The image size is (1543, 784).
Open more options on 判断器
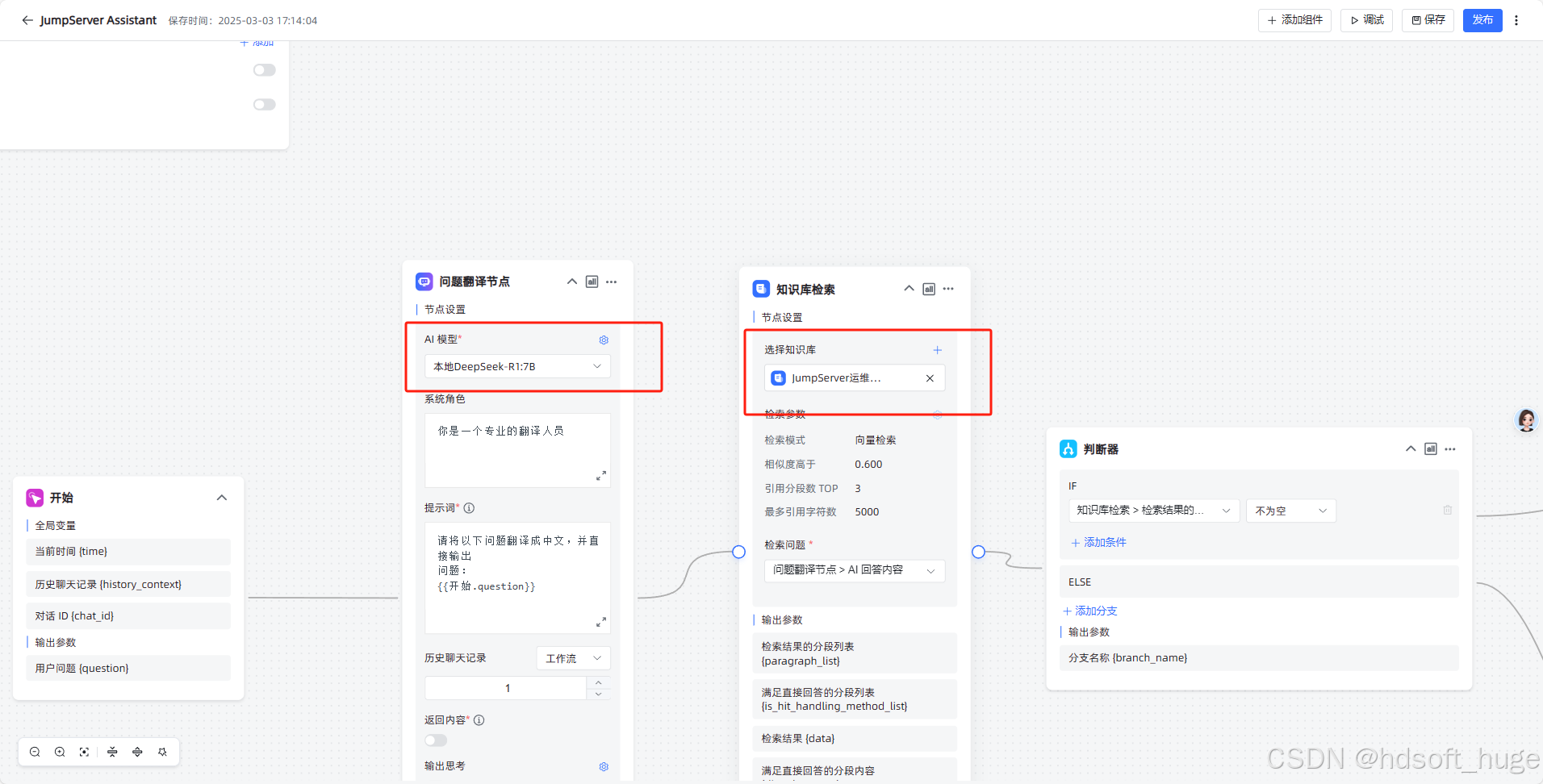(x=1450, y=449)
